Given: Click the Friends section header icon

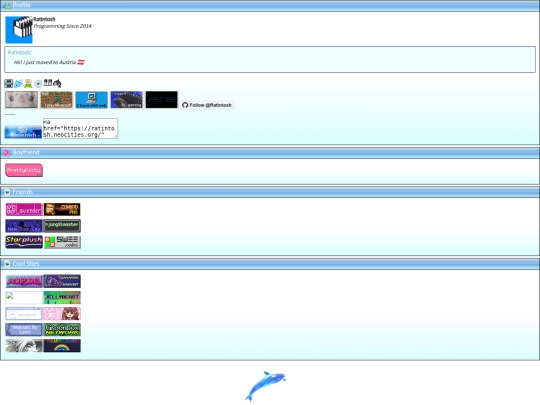Looking at the screenshot, I should click(7, 192).
